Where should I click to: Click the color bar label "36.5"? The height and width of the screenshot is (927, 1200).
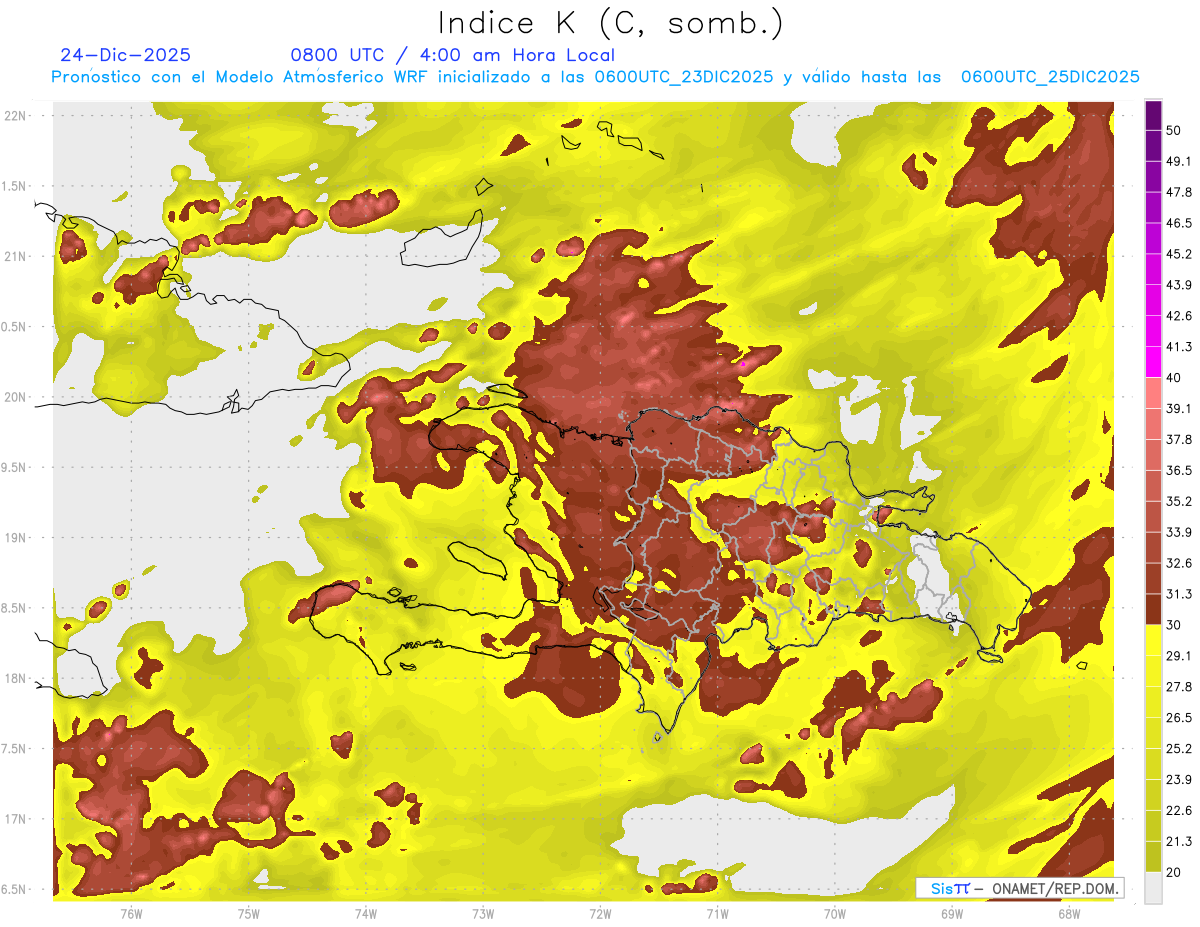1179,470
